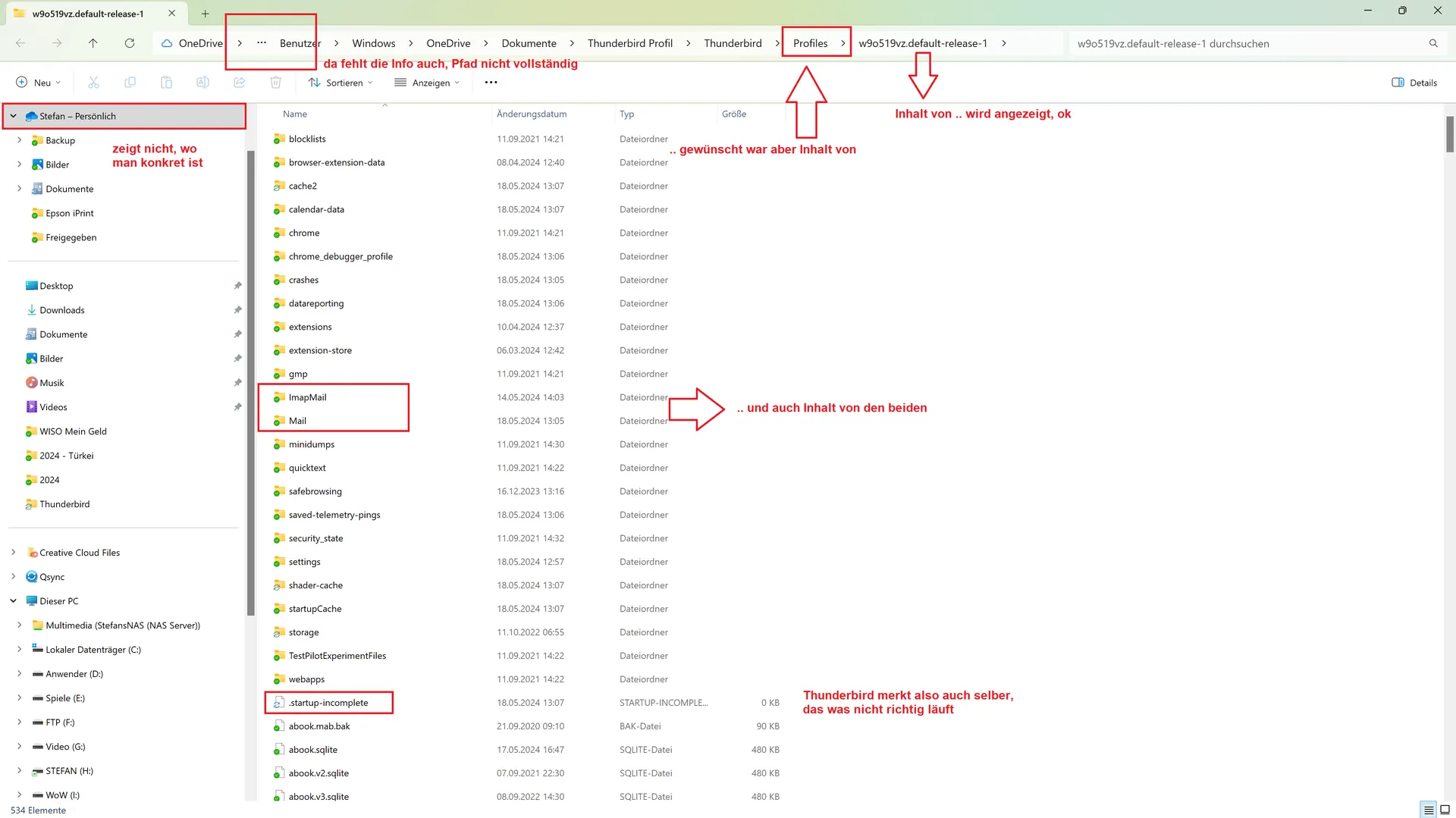Open Desktop in quick access
The width and height of the screenshot is (1456, 818).
click(56, 286)
